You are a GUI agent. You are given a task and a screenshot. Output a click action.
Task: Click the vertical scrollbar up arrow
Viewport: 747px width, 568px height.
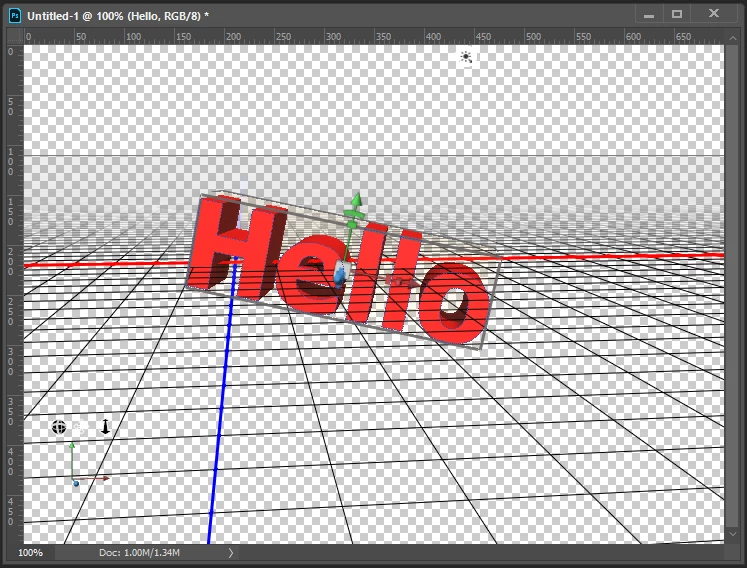point(732,37)
